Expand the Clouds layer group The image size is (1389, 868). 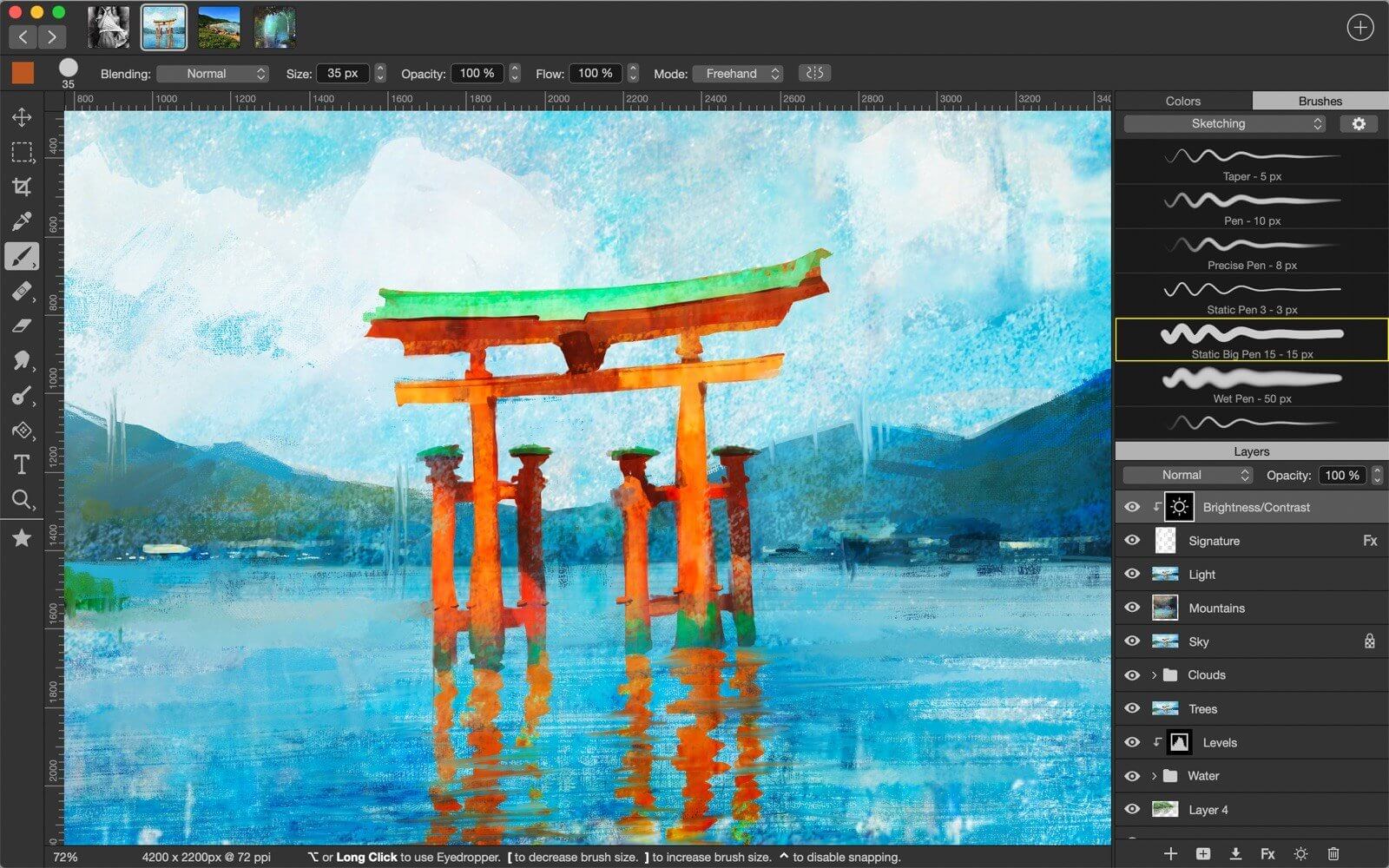1152,674
